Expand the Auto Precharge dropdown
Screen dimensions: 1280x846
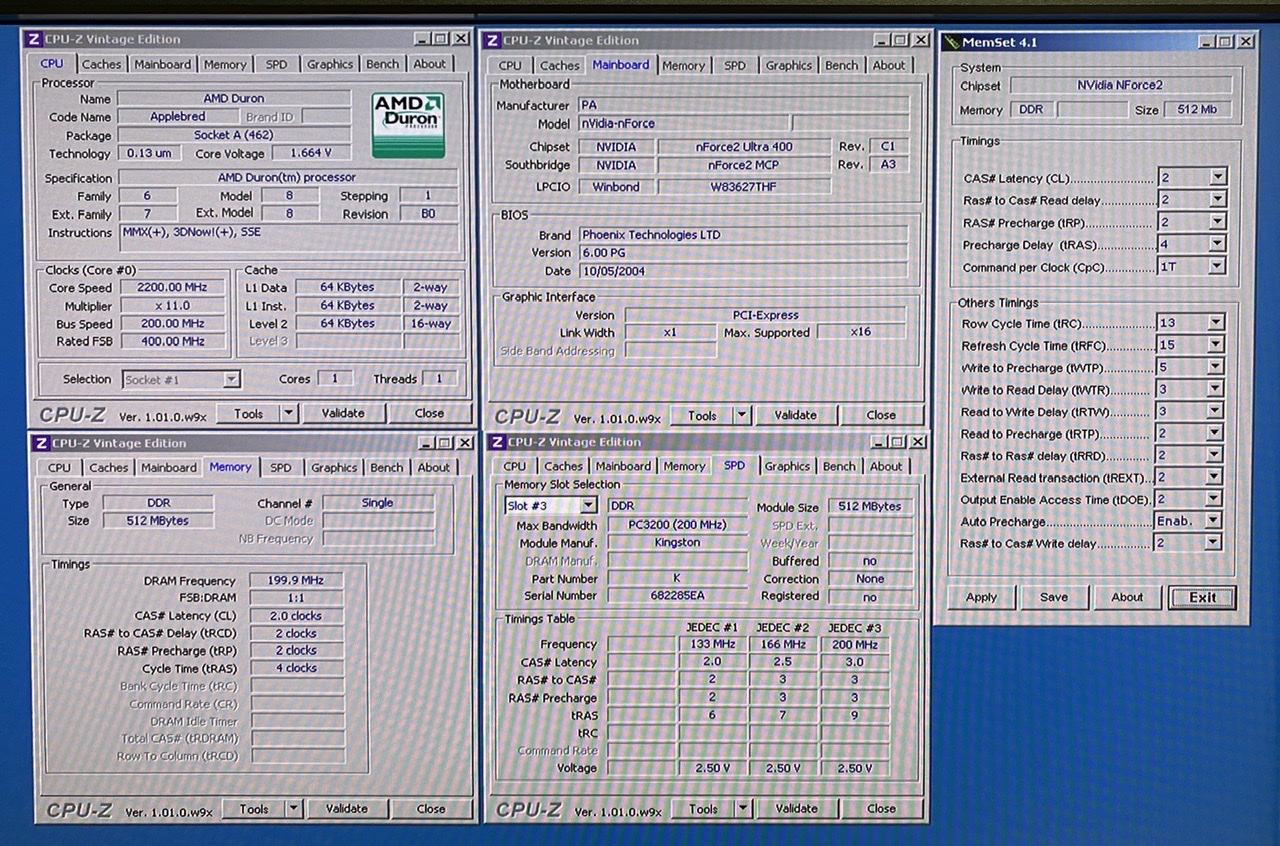point(1213,521)
